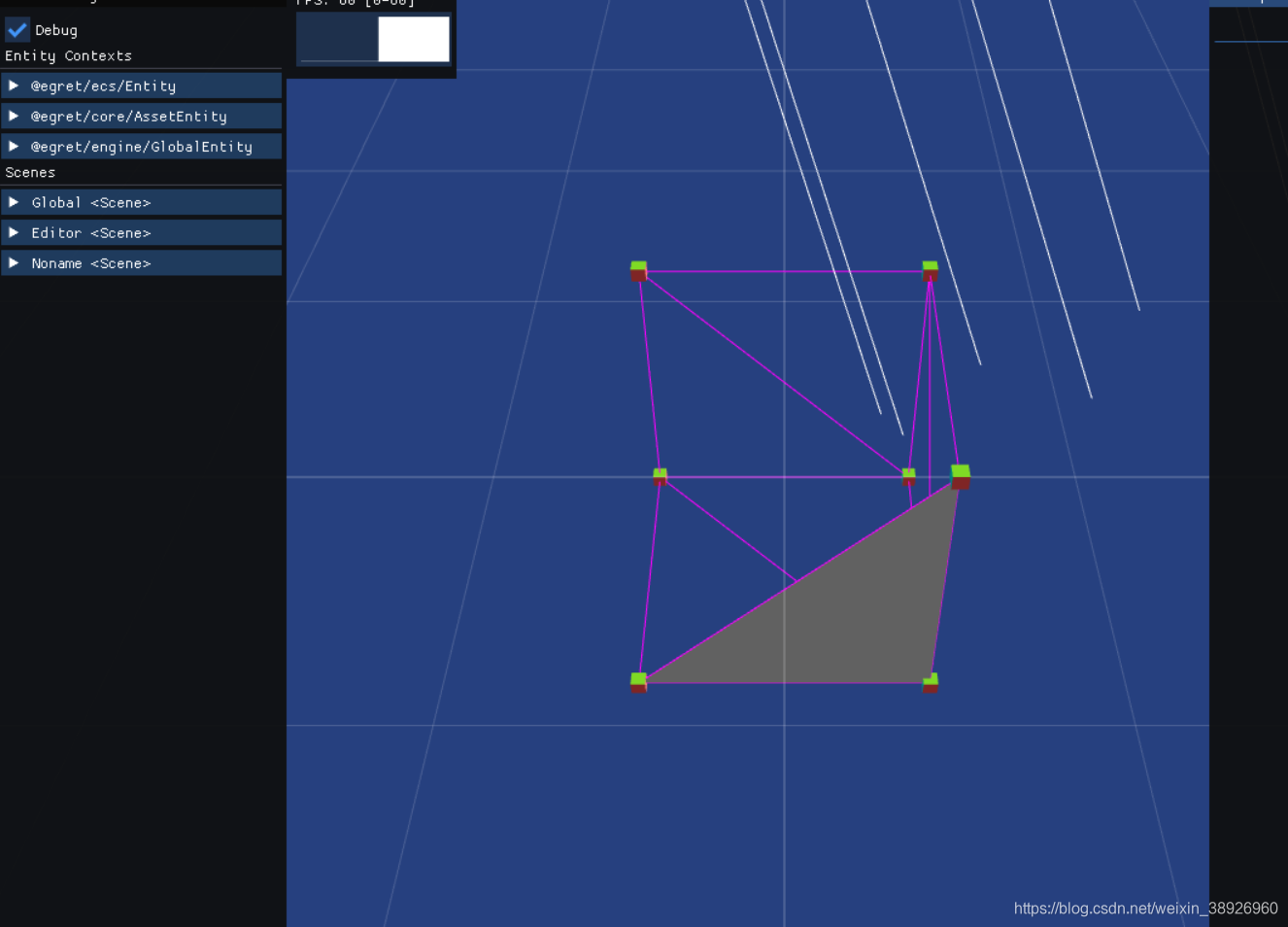Select the @egret/engine/GlobalEntity row label
1288x927 pixels.
coord(141,146)
